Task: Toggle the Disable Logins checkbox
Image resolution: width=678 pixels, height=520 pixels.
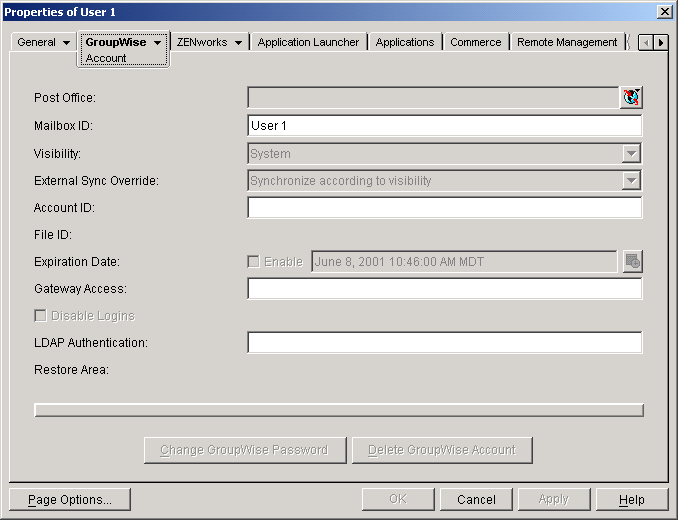Action: click(x=40, y=316)
